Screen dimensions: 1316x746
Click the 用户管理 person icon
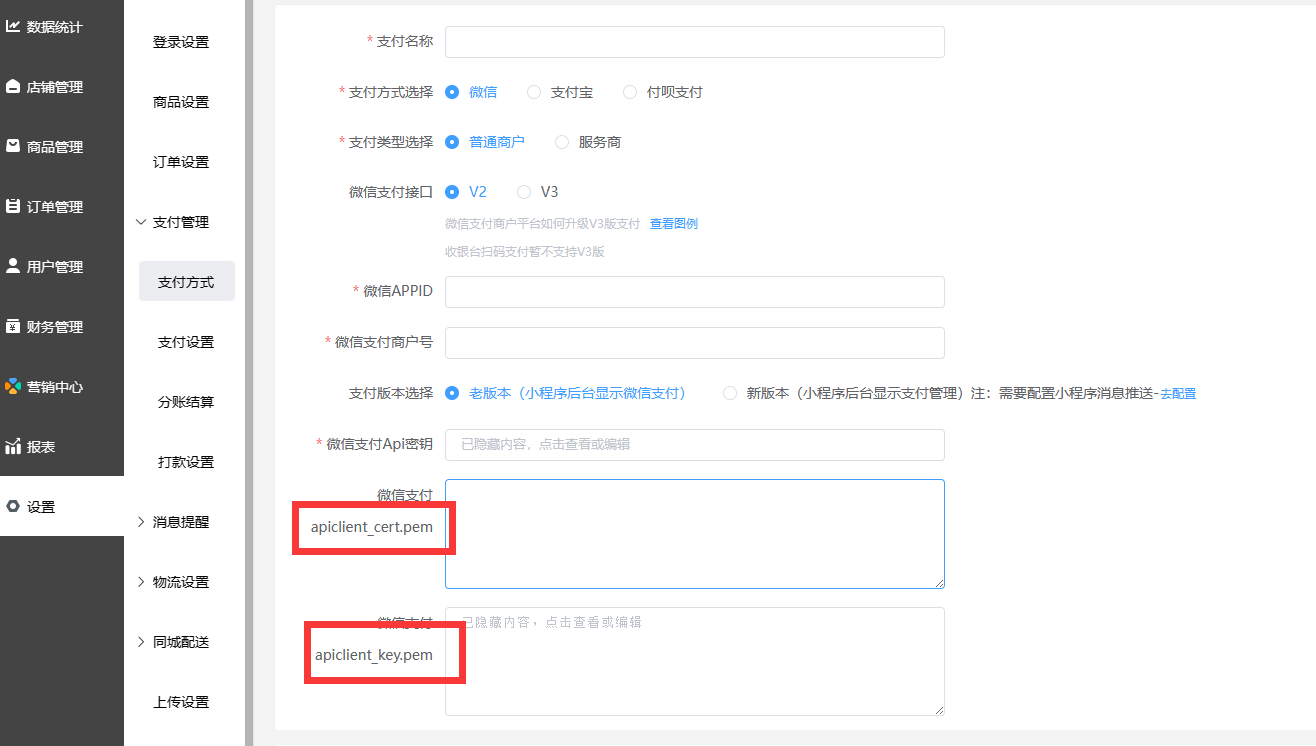tap(13, 266)
